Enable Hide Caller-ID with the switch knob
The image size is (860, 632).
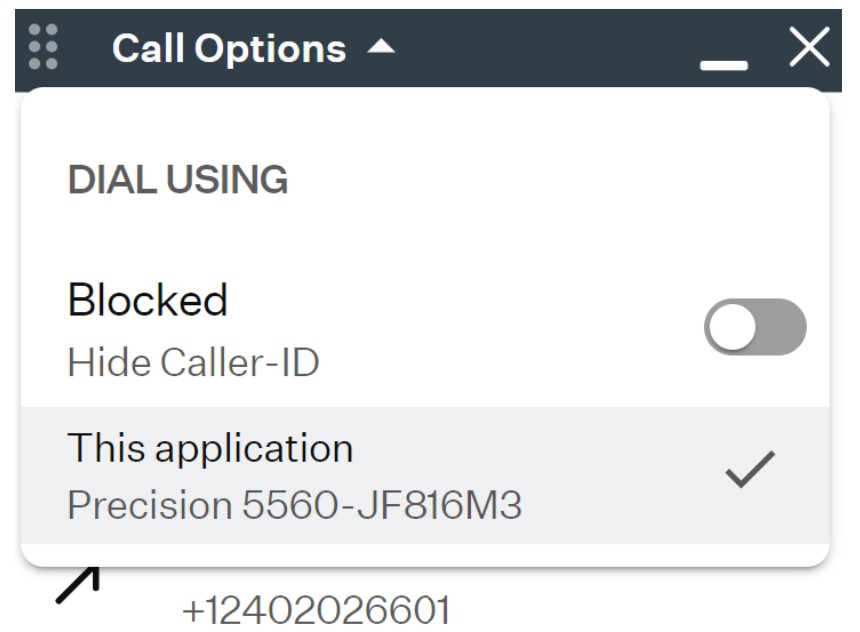click(x=732, y=327)
